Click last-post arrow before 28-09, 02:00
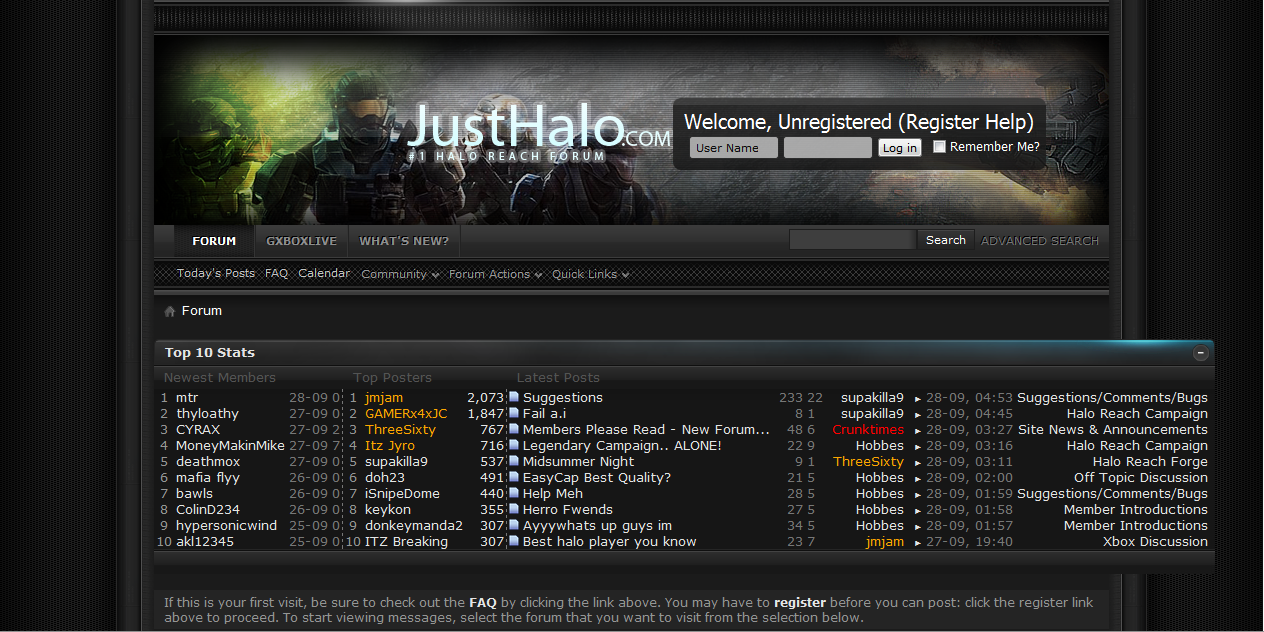This screenshot has height=632, width=1264. [918, 479]
